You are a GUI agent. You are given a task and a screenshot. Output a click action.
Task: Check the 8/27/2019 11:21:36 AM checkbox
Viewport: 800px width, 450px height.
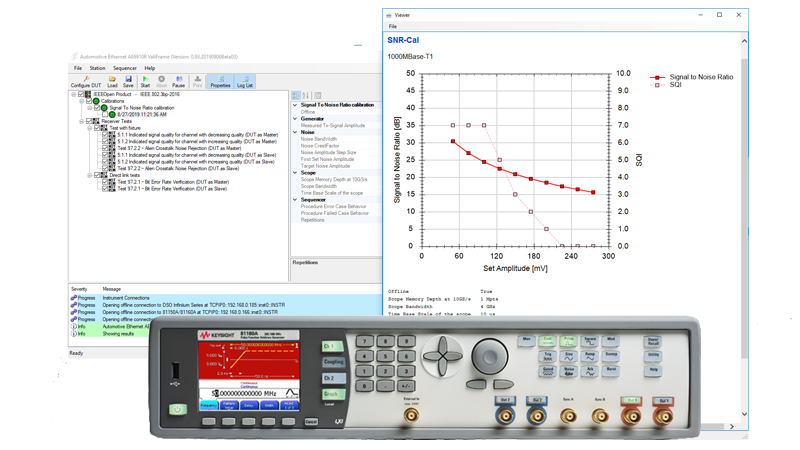click(x=105, y=115)
